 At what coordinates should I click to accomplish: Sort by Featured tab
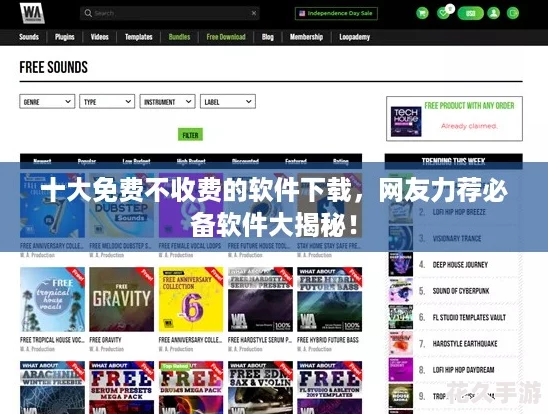tap(296, 161)
